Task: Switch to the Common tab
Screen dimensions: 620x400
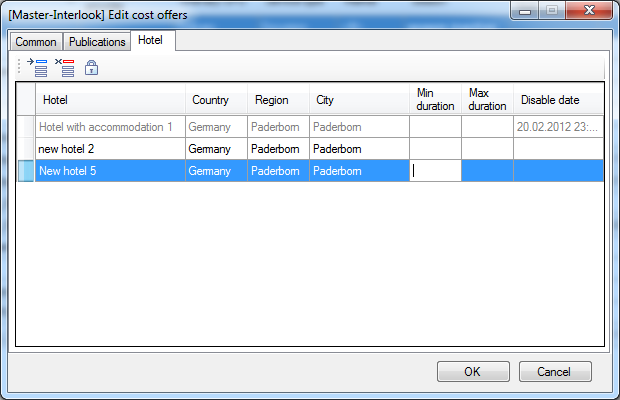Action: [x=35, y=42]
